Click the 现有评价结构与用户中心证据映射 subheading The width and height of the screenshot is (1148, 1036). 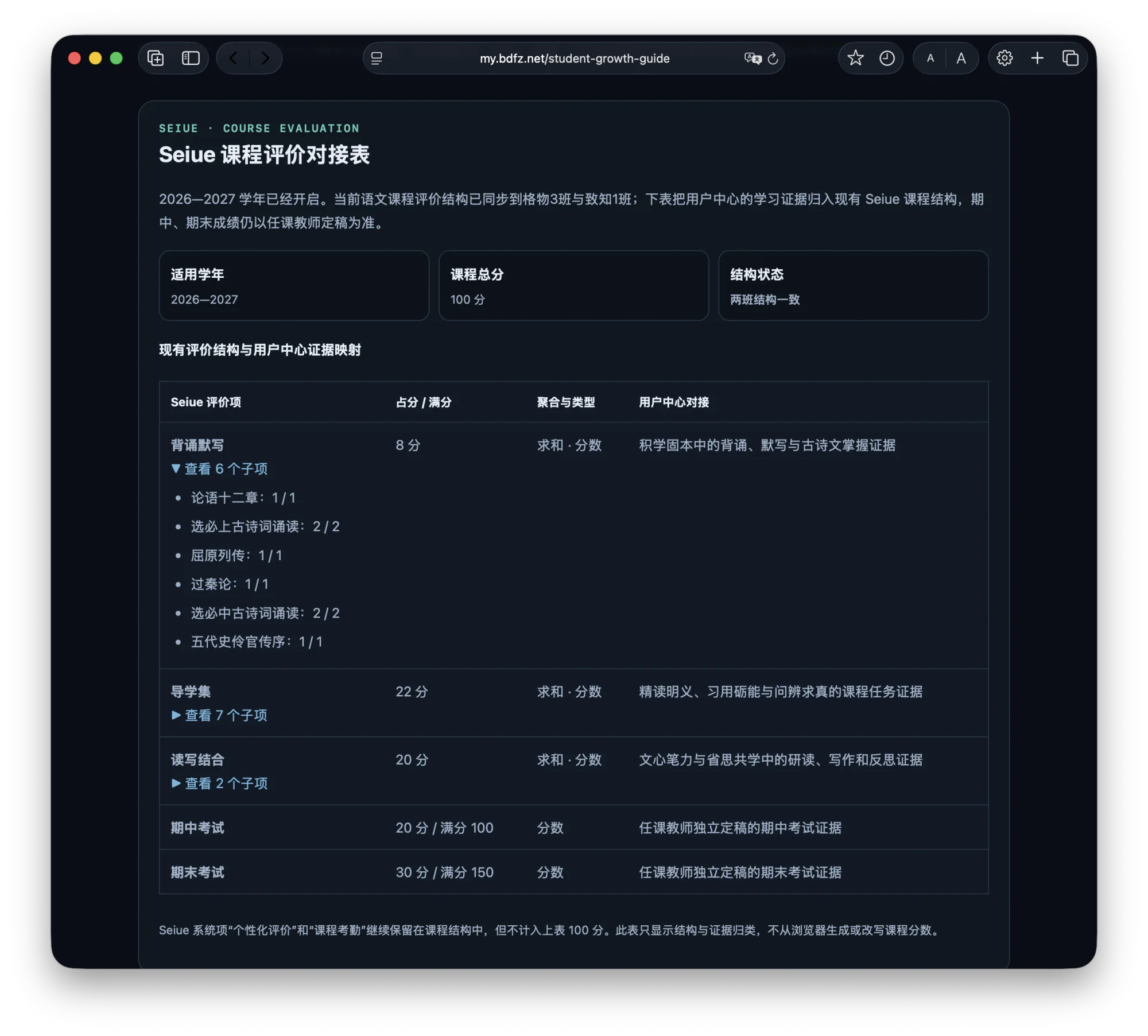click(259, 350)
